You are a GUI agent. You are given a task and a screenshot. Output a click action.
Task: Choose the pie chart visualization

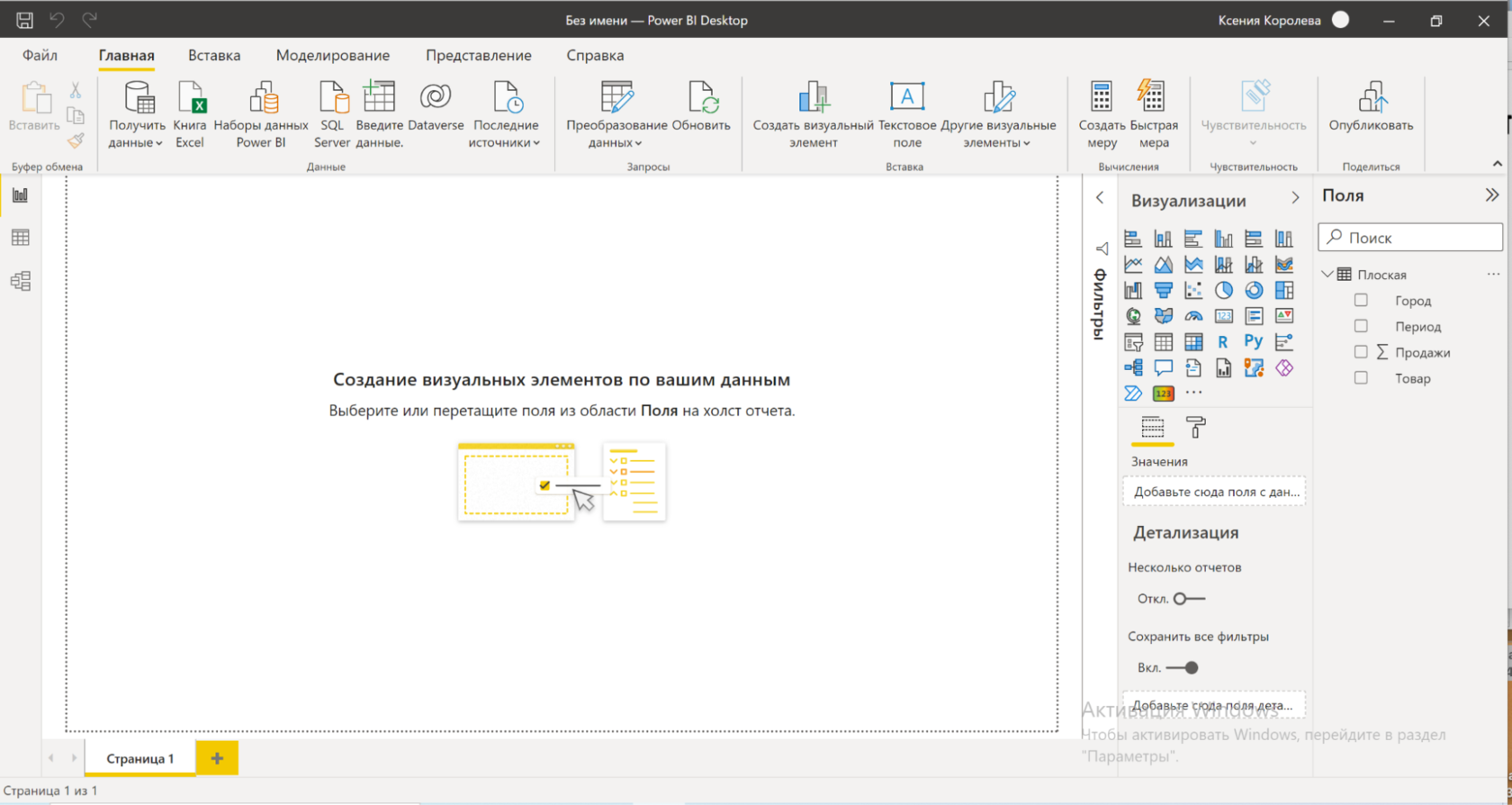[x=1223, y=290]
